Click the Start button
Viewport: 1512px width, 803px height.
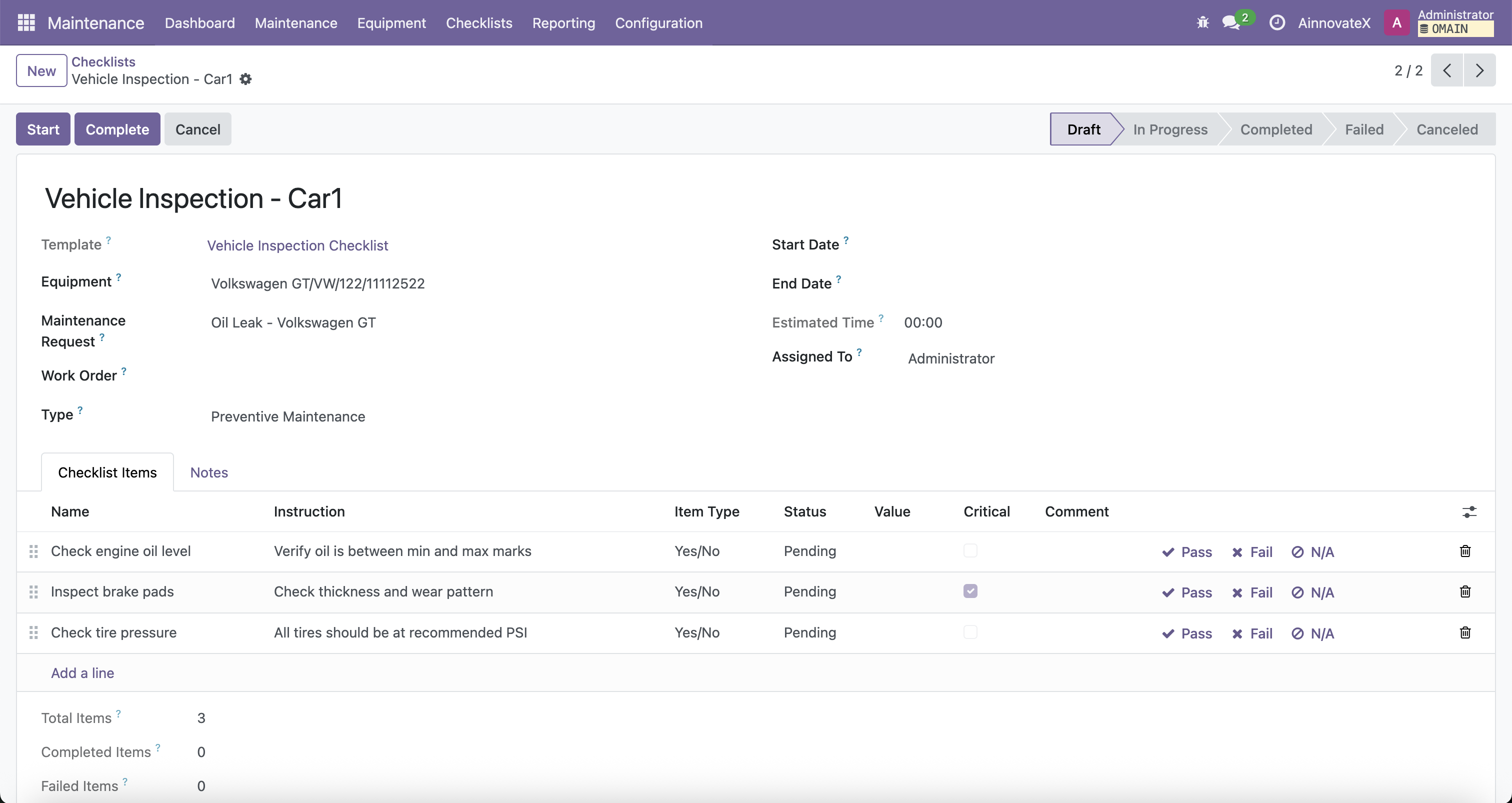[x=43, y=129]
